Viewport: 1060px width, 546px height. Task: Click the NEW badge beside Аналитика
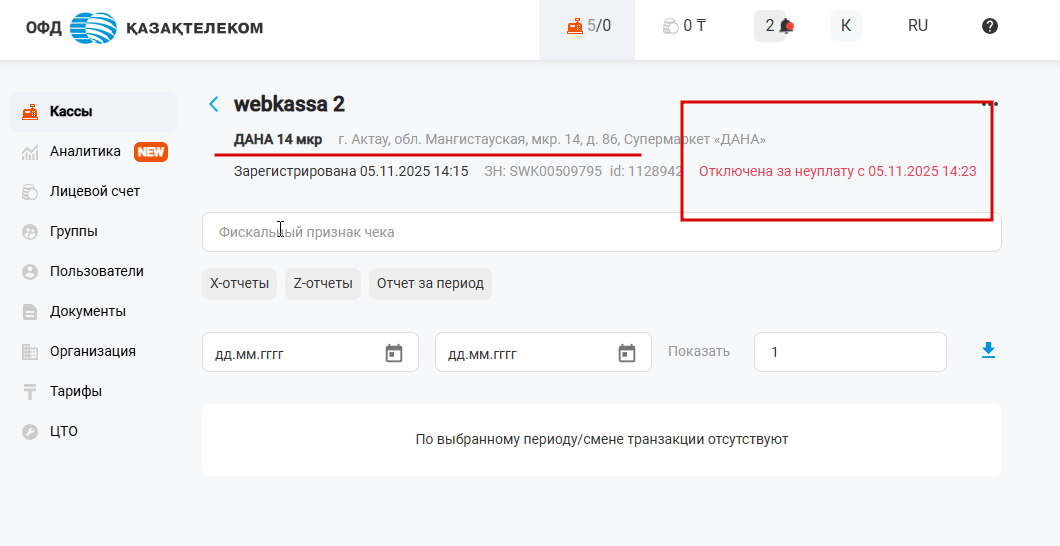pyautogui.click(x=151, y=152)
